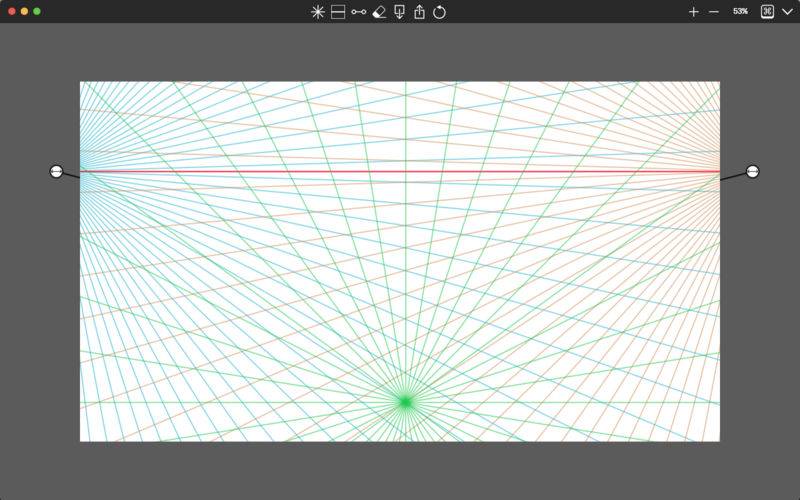Click the import download-arrow icon
Screen dimensions: 800x500
[x=399, y=12]
